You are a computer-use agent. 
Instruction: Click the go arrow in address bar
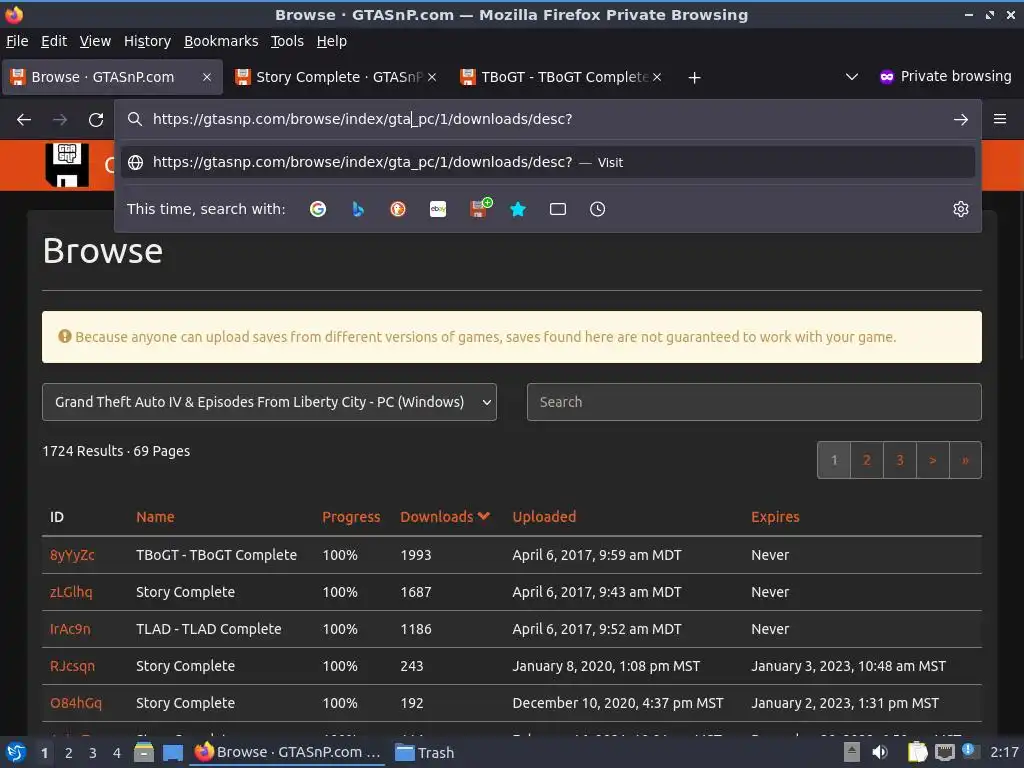pyautogui.click(x=960, y=120)
